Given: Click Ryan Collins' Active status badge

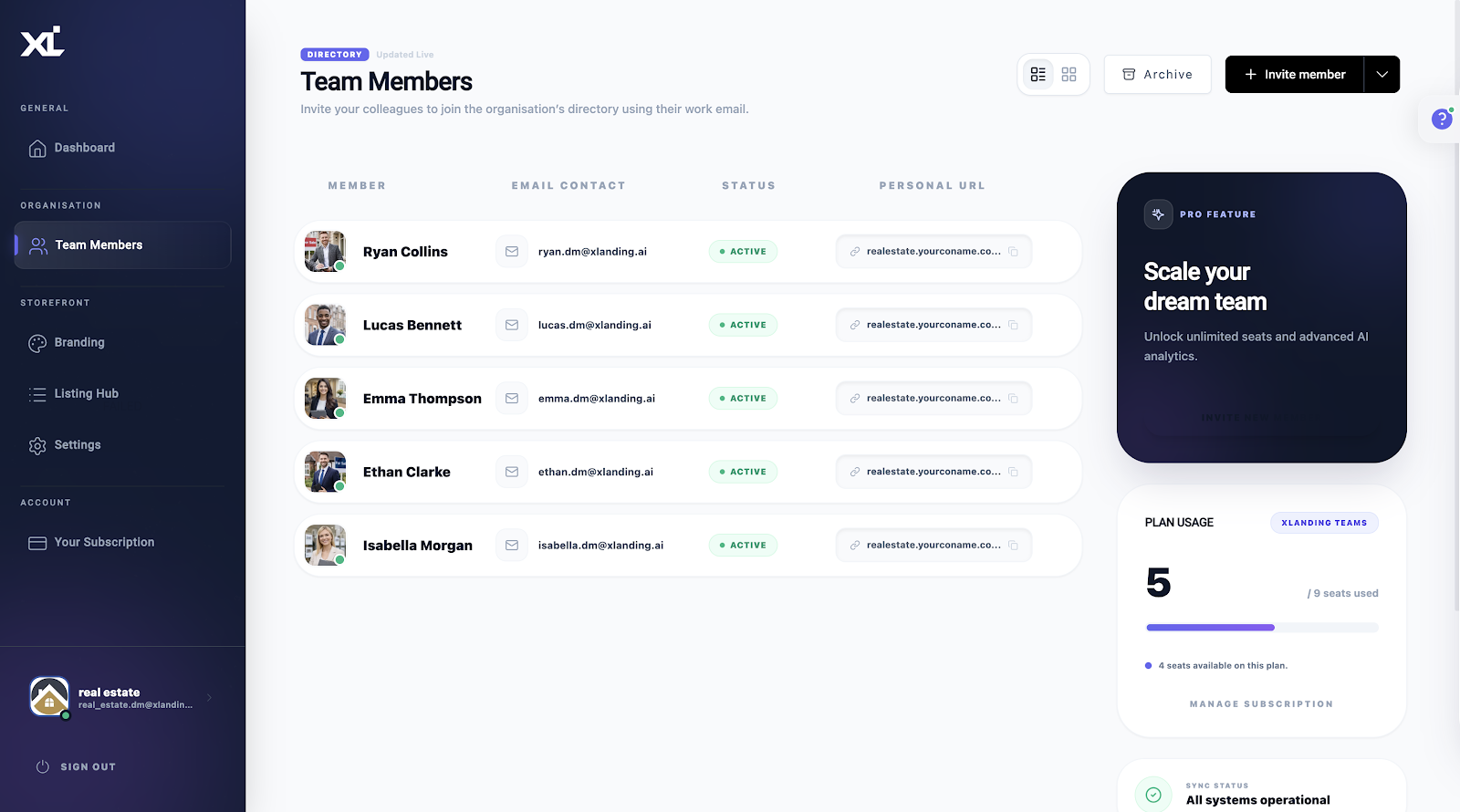Looking at the screenshot, I should [x=743, y=252].
